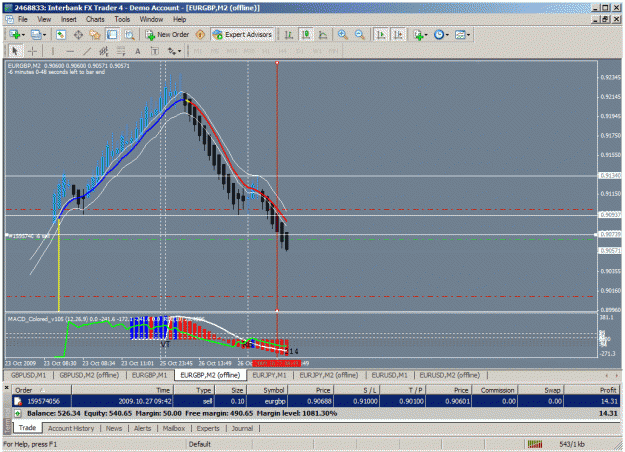Viewport: 625px width, 452px height.
Task: Switch to EURUSD,M2 (offline) chart tab
Action: [450, 375]
